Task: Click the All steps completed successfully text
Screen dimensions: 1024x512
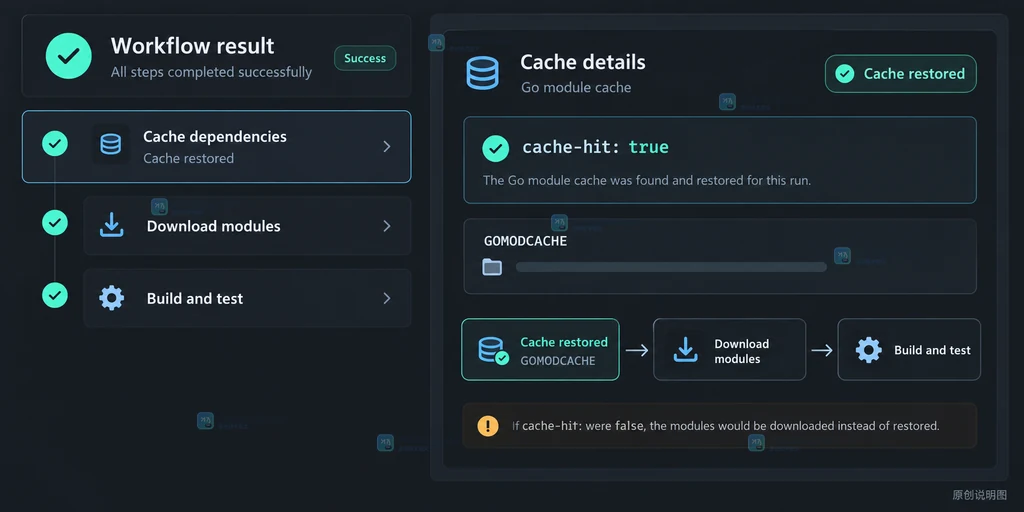Action: click(211, 72)
